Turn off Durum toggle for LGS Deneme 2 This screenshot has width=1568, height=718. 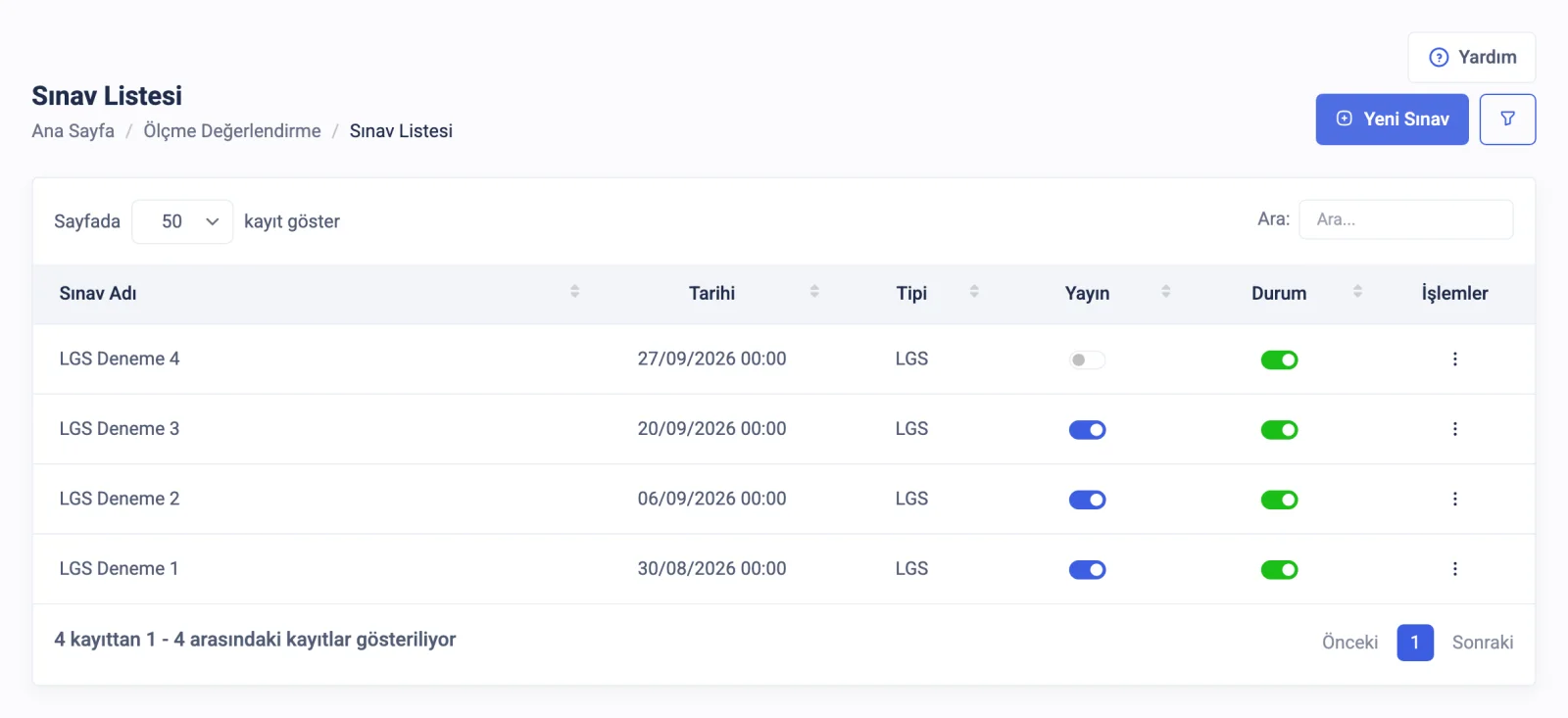point(1279,500)
